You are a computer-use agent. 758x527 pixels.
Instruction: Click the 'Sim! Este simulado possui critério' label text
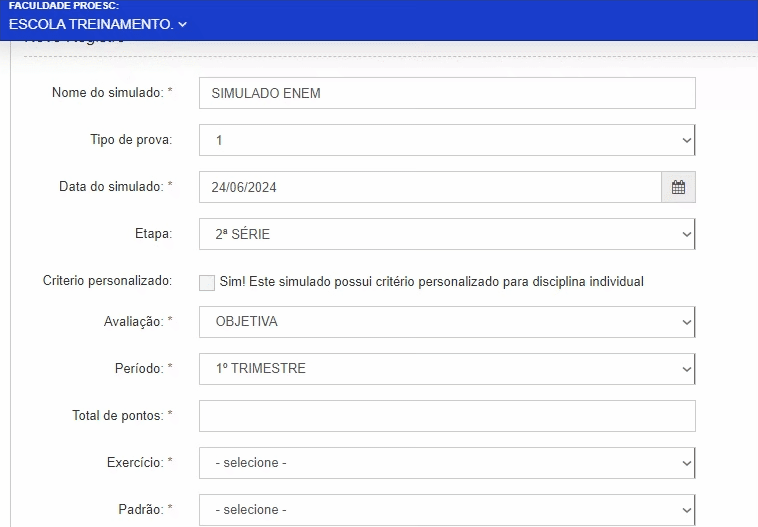click(431, 281)
